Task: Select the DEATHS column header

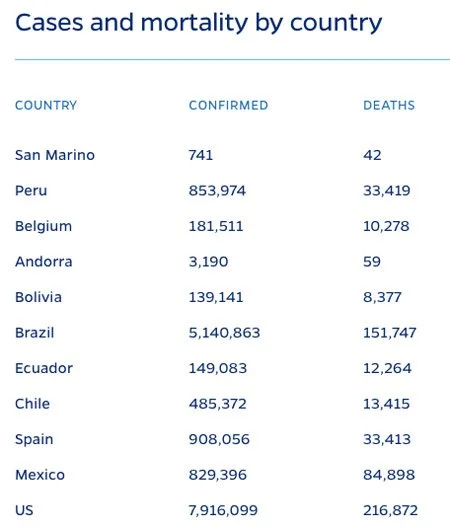Action: coord(389,105)
